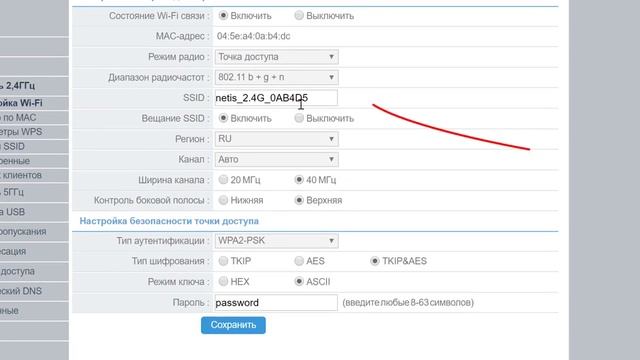
Task: Select ASCII key mode
Action: tap(299, 281)
